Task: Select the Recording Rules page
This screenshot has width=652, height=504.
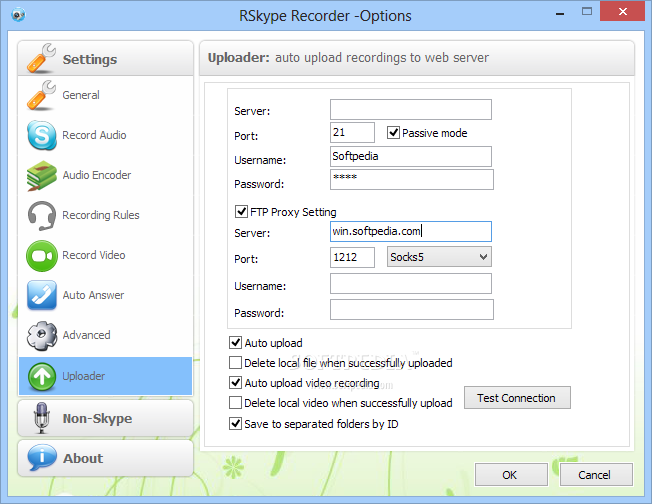Action: click(101, 215)
